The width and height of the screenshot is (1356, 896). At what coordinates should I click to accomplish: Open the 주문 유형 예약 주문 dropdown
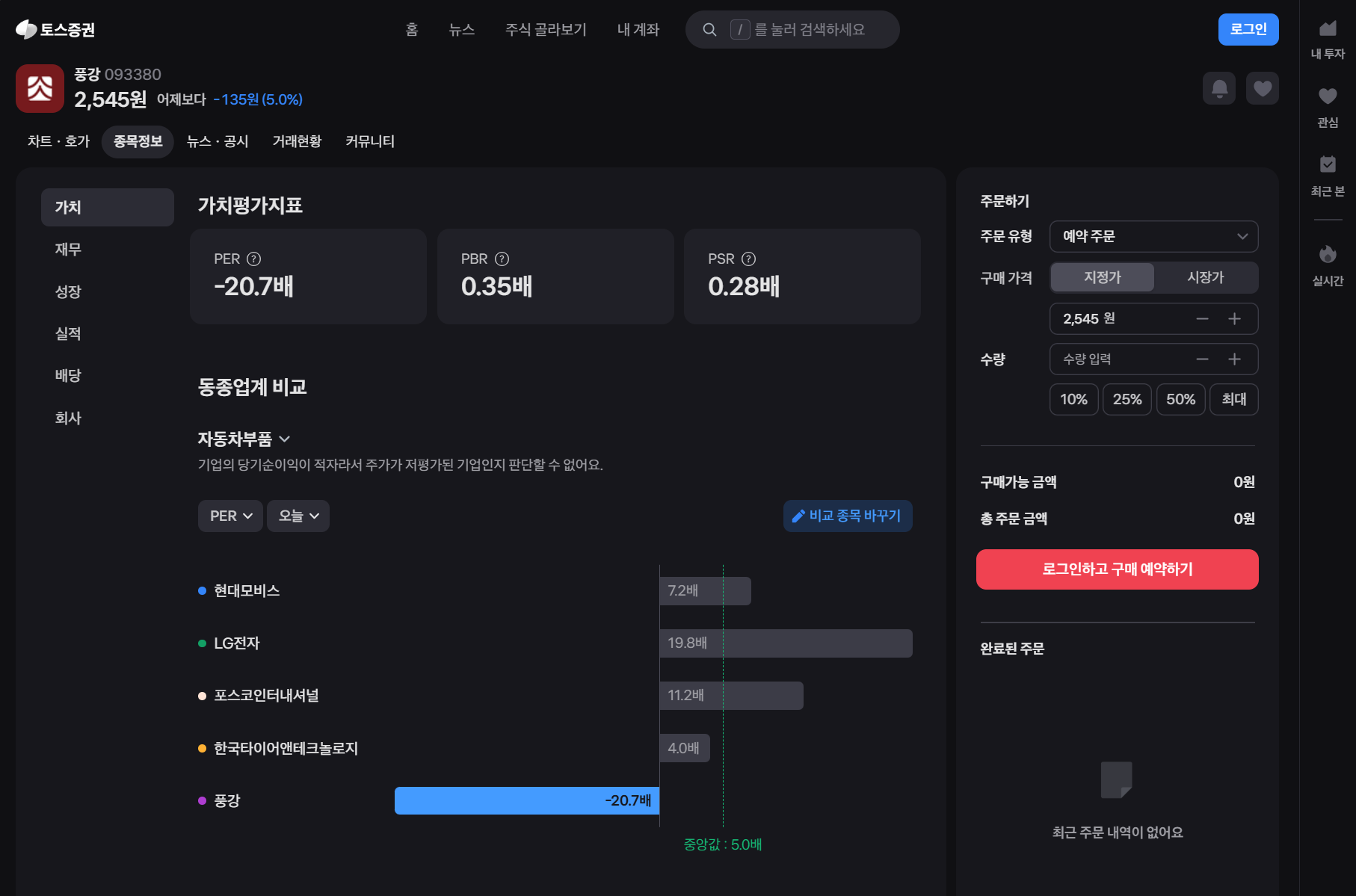click(x=1154, y=236)
